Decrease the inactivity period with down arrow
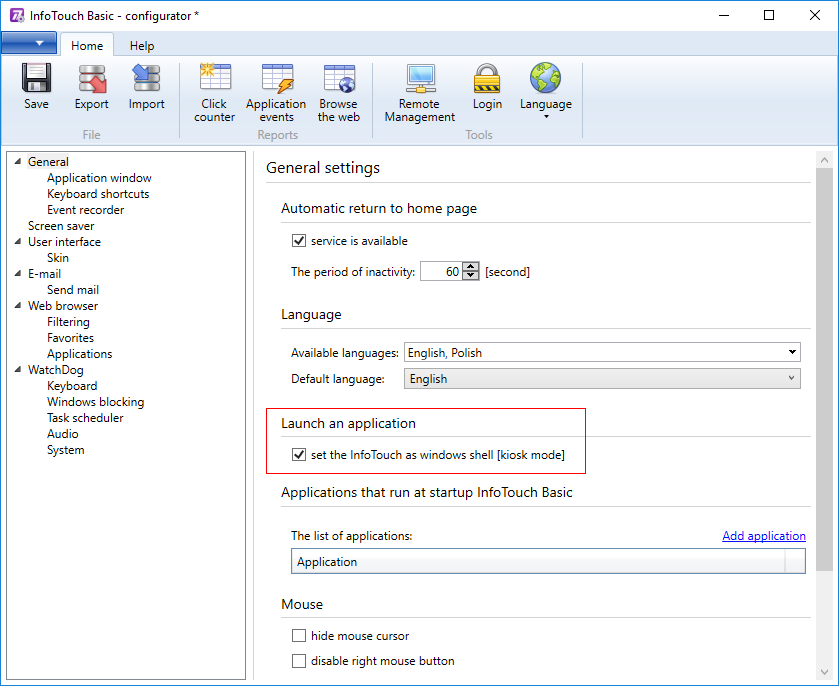839x686 pixels. click(x=470, y=276)
